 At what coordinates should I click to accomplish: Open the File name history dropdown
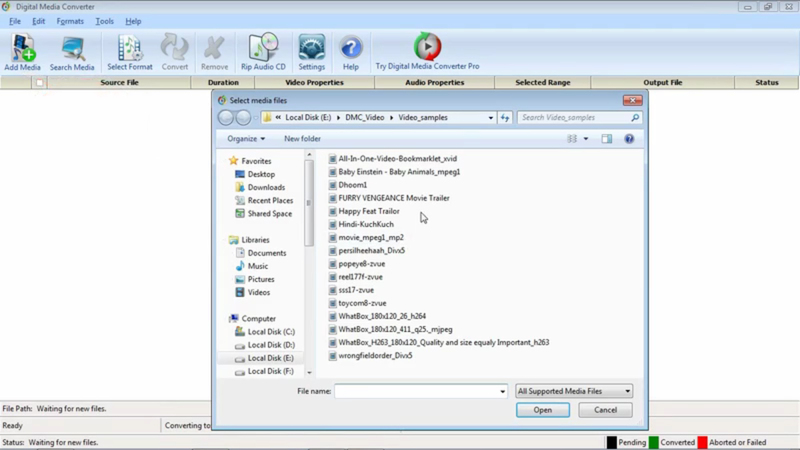[x=503, y=391]
